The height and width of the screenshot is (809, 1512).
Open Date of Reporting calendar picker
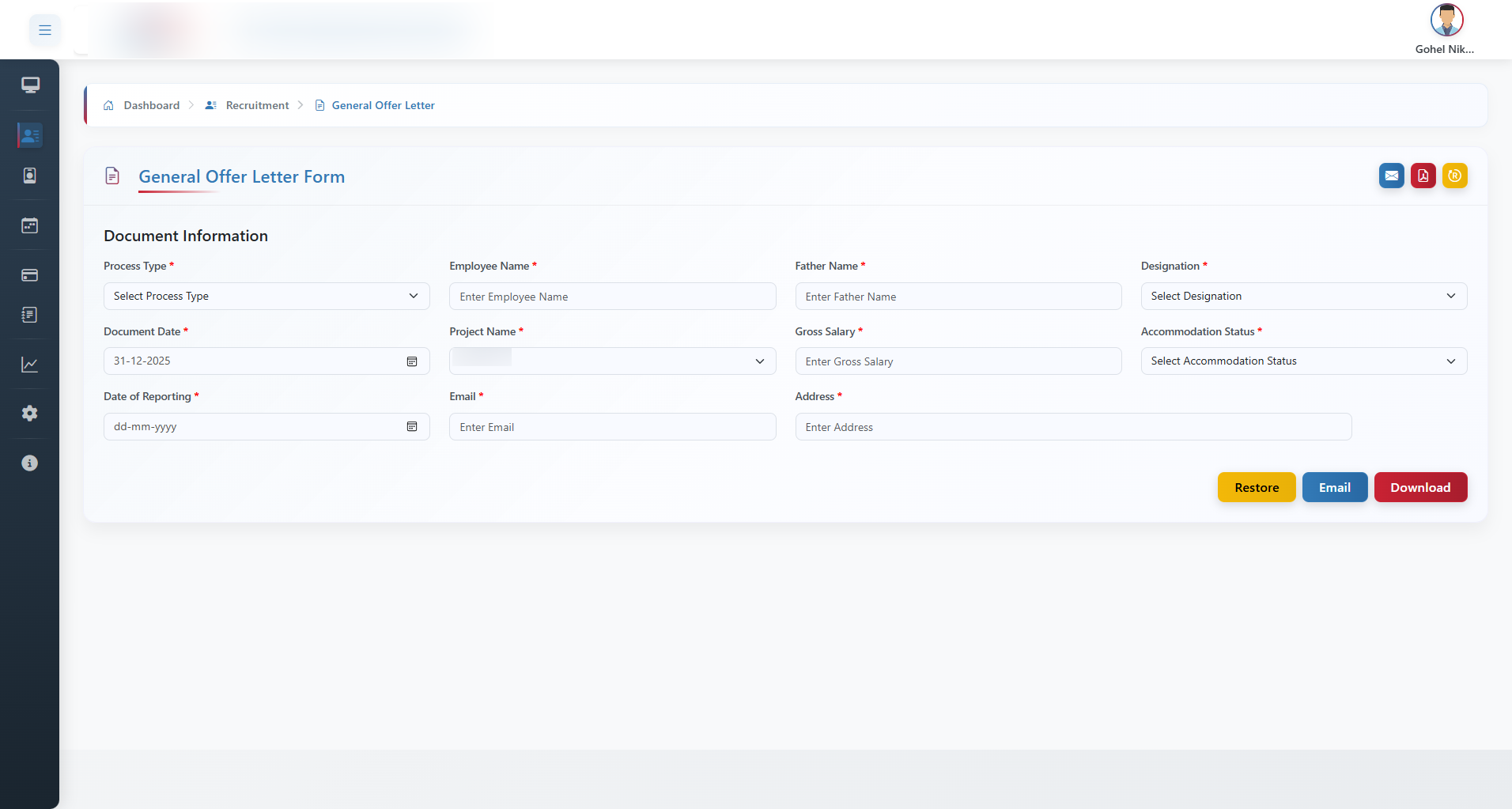[412, 427]
